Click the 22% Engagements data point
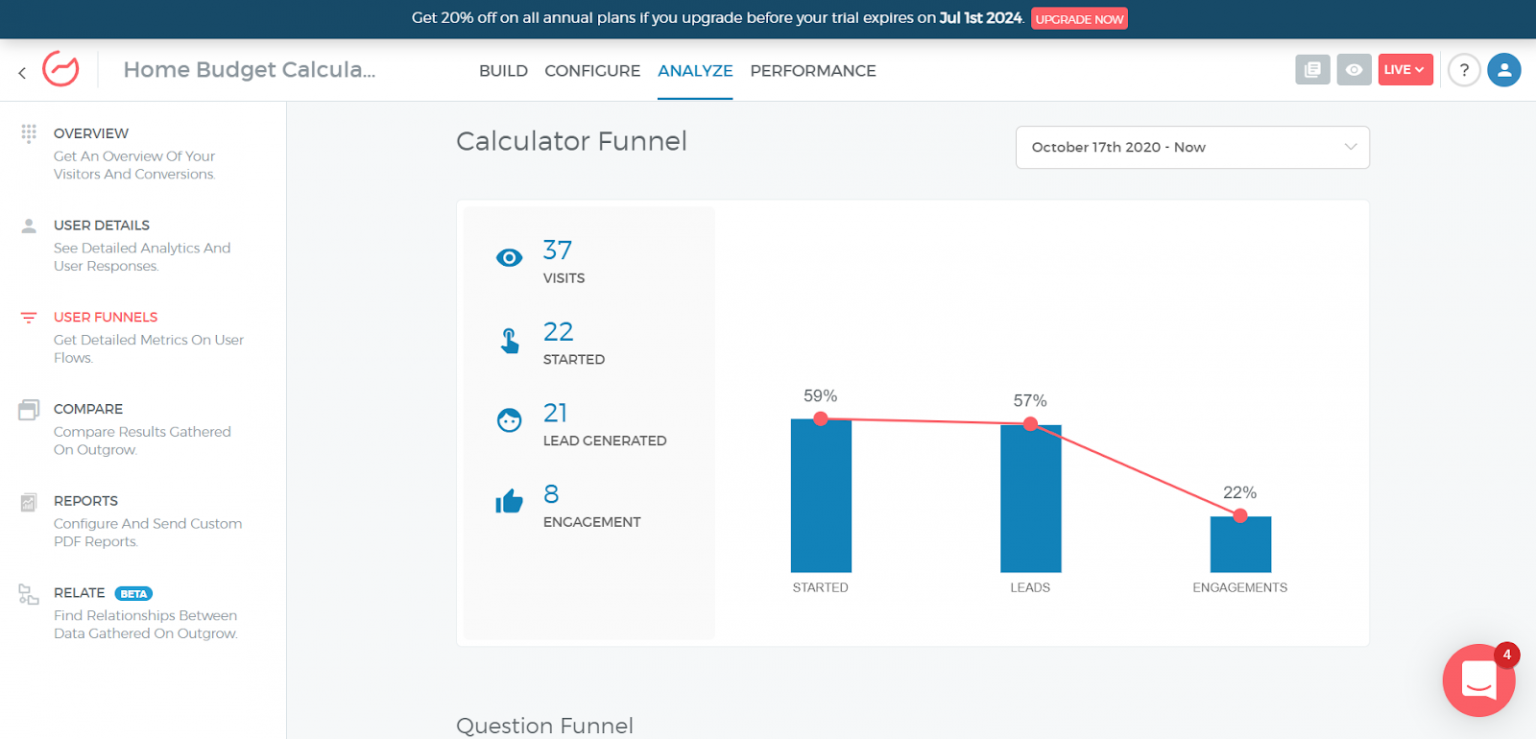Image resolution: width=1536 pixels, height=739 pixels. (1240, 516)
